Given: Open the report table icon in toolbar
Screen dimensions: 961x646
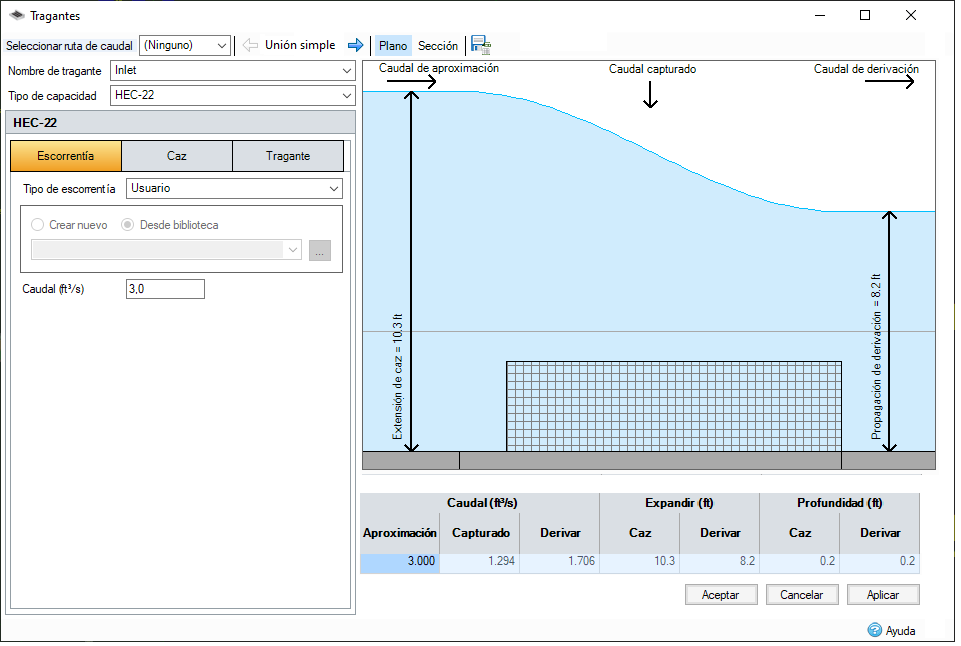Looking at the screenshot, I should coord(481,45).
